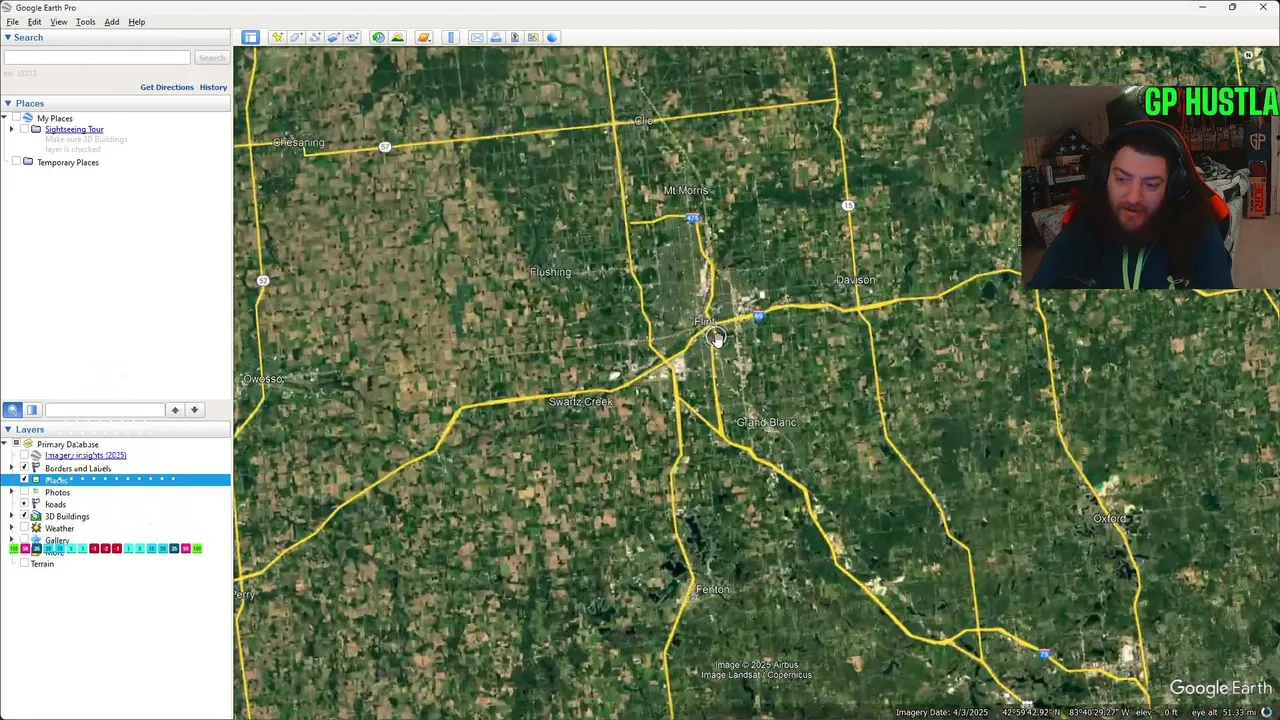Expand the Borders and Labels layer arrow
Viewport: 1280px width, 720px height.
point(11,467)
